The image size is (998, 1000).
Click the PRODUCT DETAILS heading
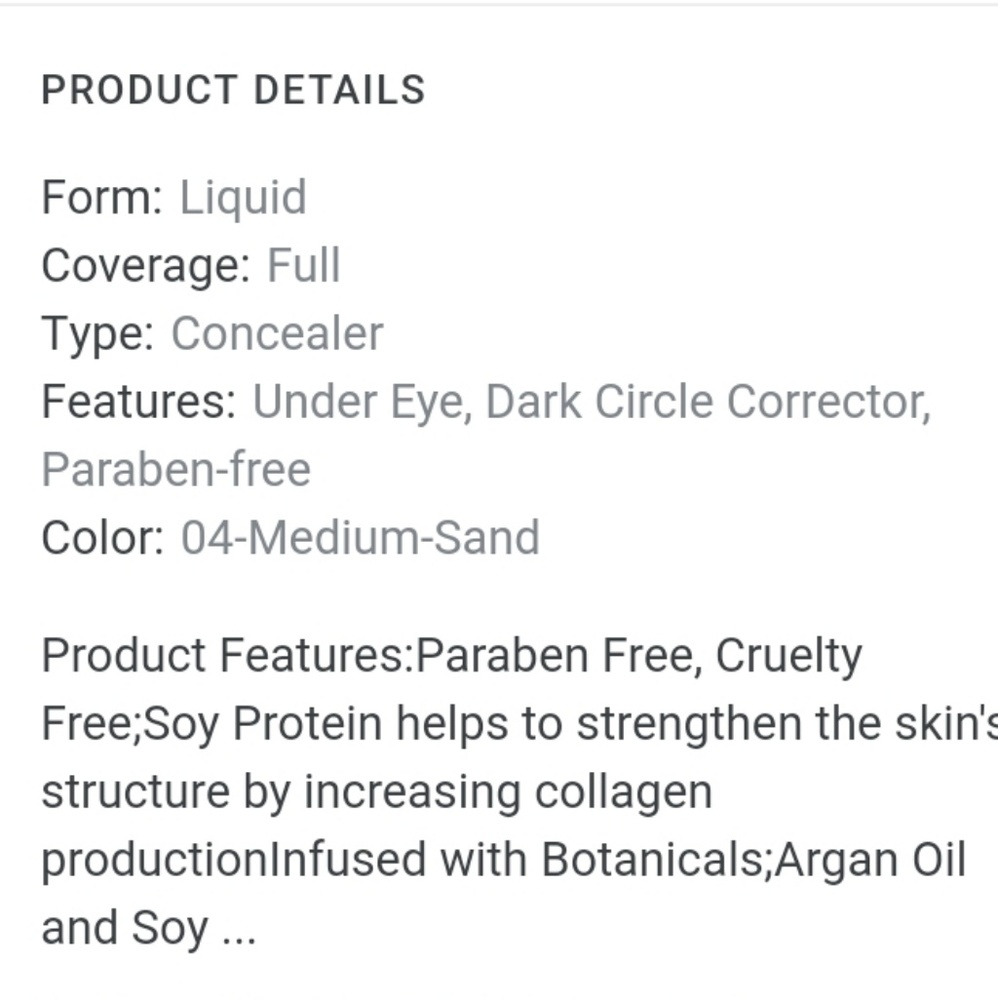pyautogui.click(x=233, y=89)
